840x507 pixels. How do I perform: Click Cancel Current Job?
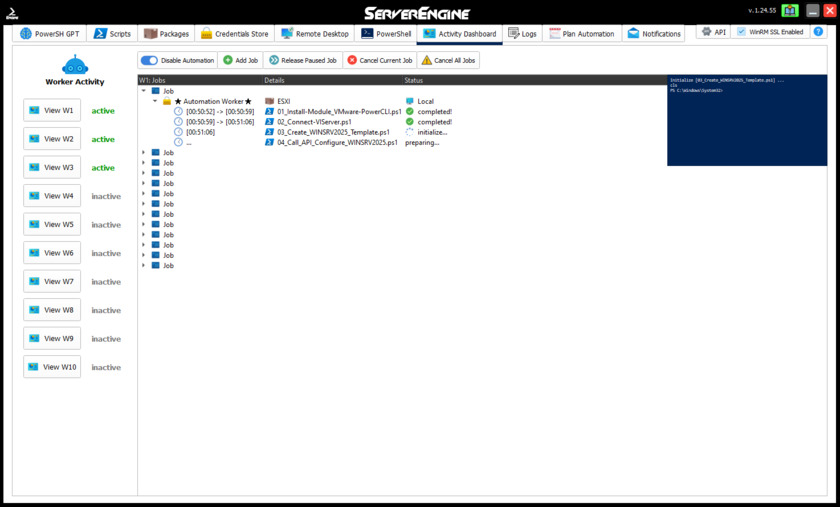(380, 61)
